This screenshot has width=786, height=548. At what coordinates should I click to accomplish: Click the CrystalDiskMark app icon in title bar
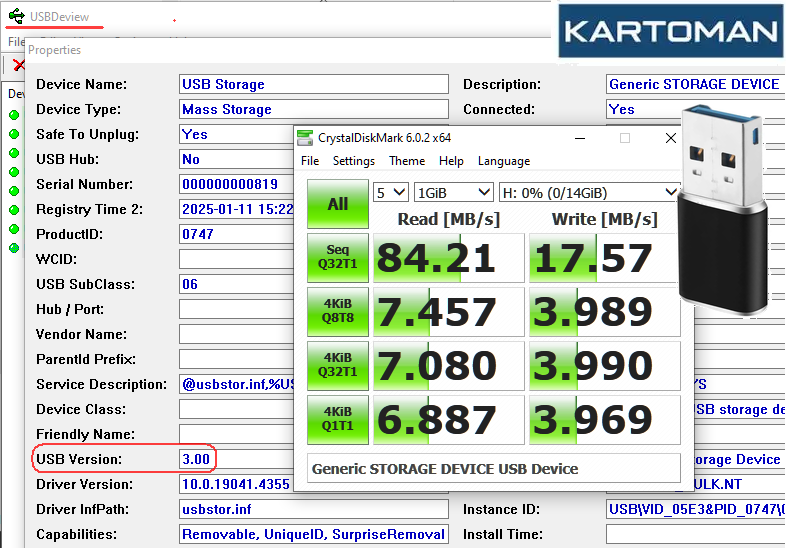click(x=306, y=137)
